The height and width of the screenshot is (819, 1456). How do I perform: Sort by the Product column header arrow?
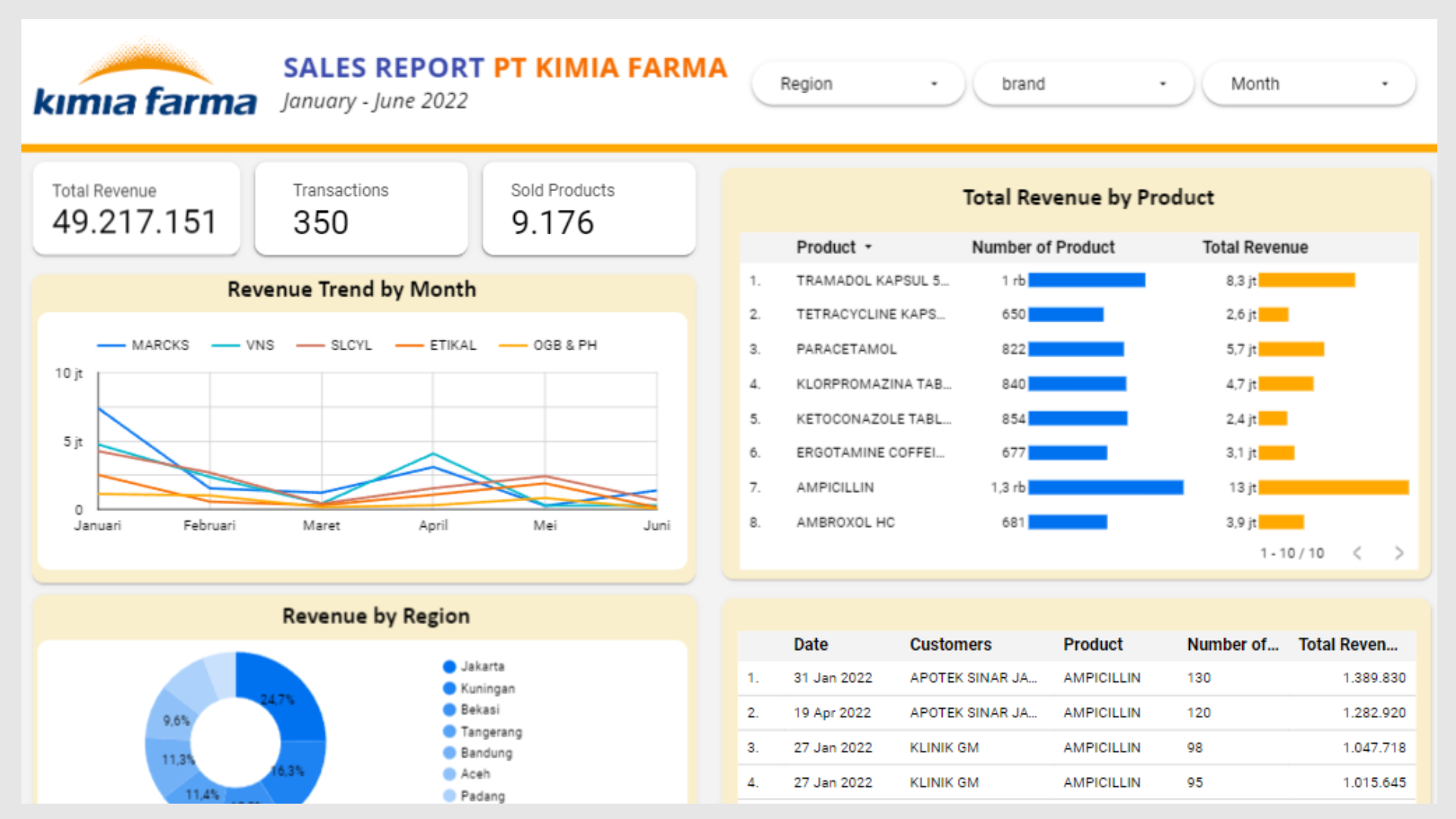[x=868, y=247]
